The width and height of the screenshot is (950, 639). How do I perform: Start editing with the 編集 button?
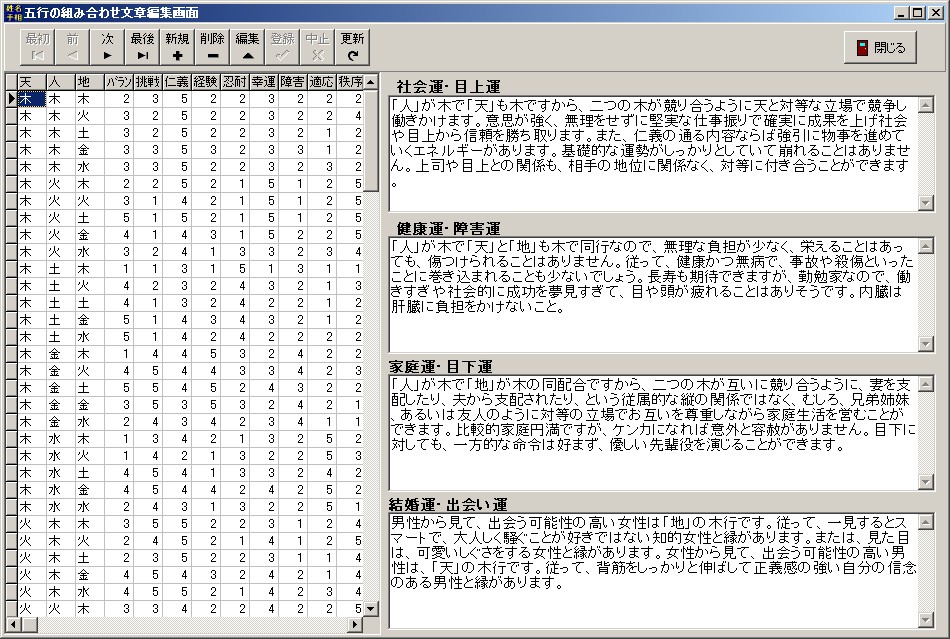click(x=248, y=47)
